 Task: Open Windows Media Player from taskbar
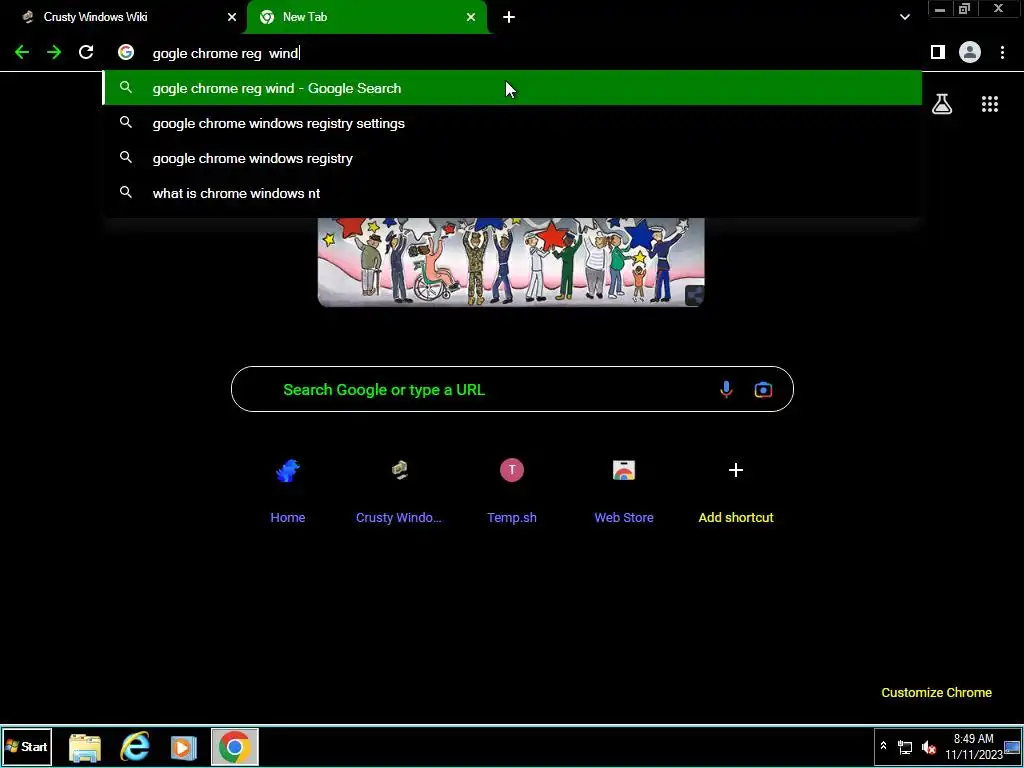(x=184, y=746)
